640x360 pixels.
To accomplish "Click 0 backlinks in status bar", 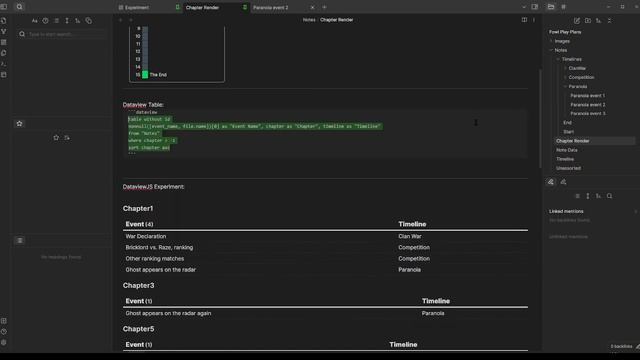I will (x=621, y=347).
